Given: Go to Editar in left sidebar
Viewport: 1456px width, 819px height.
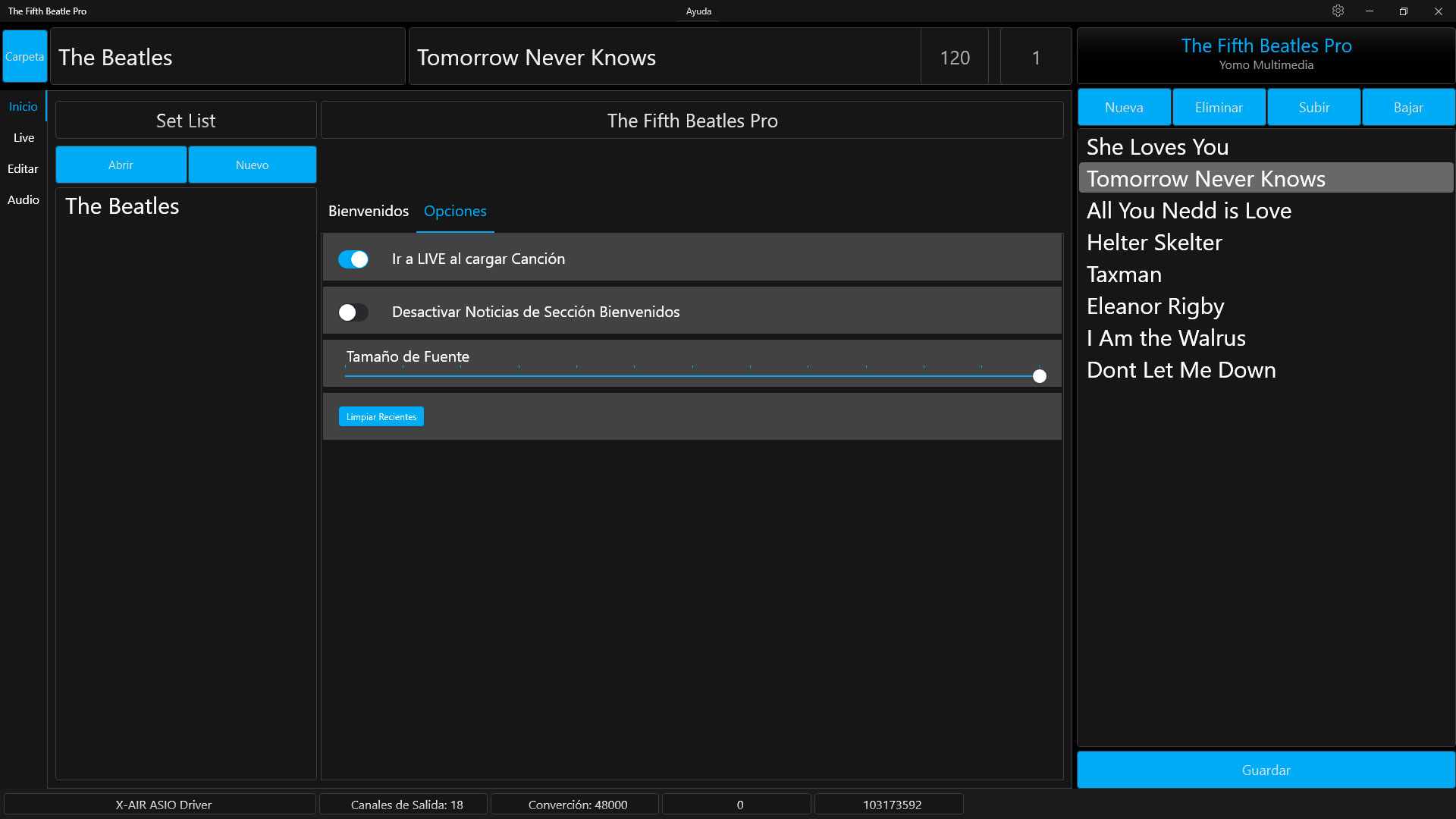Looking at the screenshot, I should point(23,169).
